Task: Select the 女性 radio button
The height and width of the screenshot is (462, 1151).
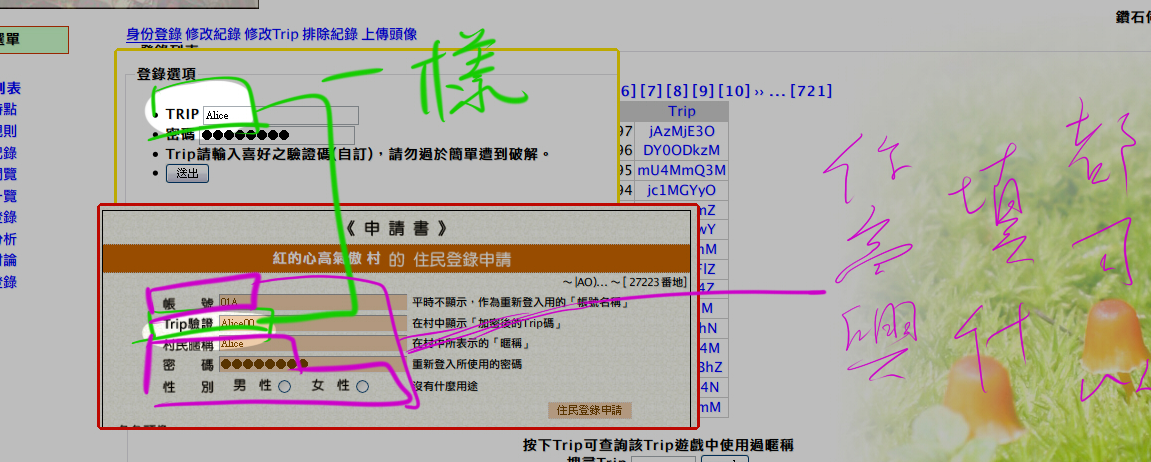Action: click(362, 386)
